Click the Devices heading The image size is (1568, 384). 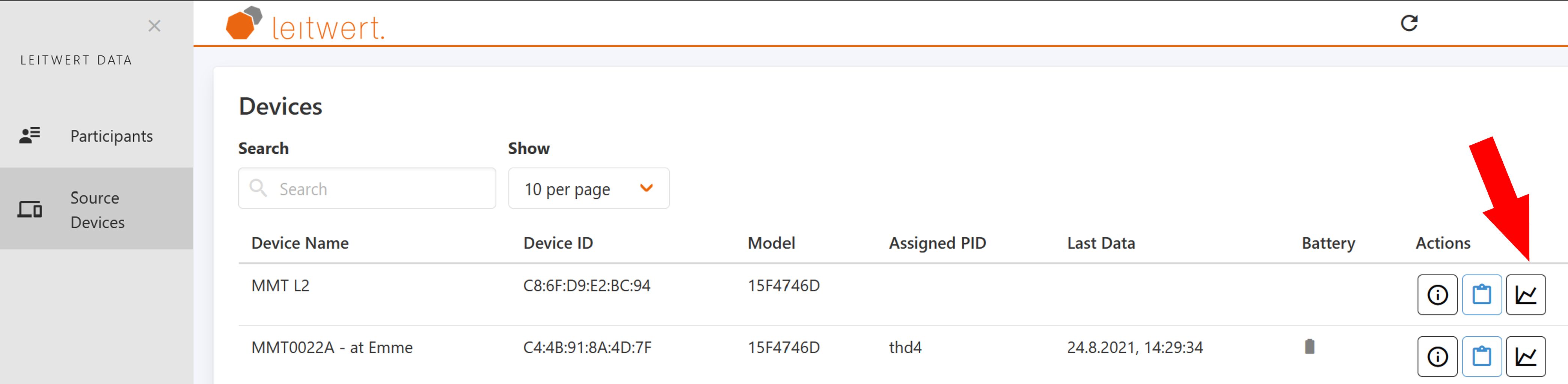tap(280, 106)
